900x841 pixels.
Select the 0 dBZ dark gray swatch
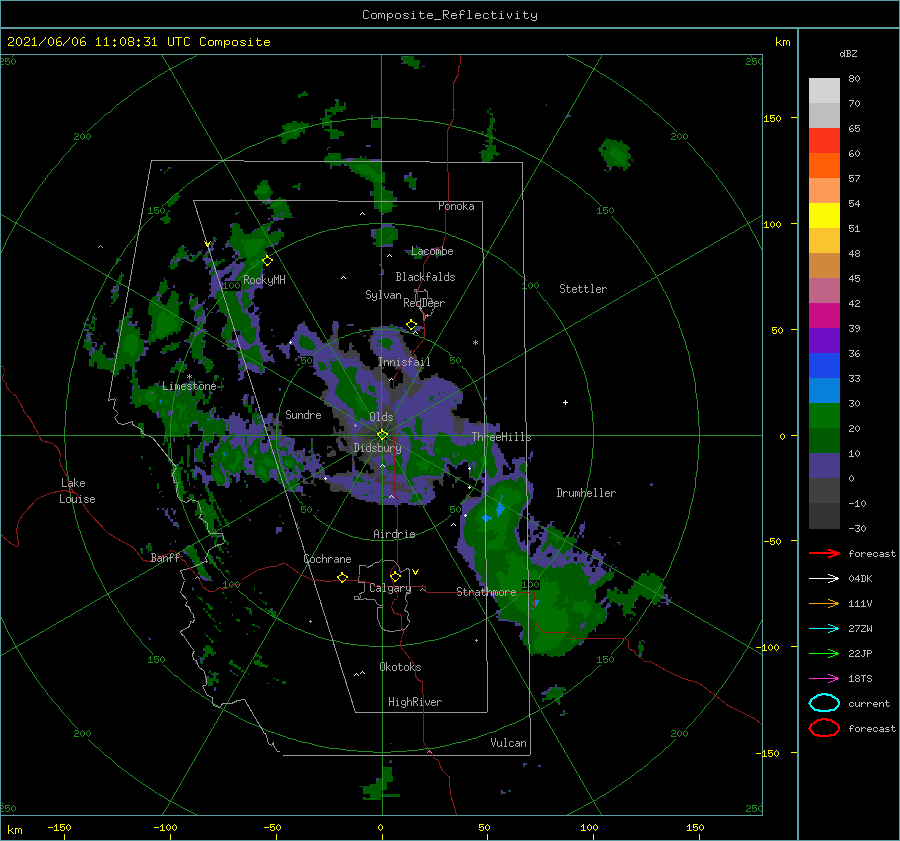click(x=824, y=490)
